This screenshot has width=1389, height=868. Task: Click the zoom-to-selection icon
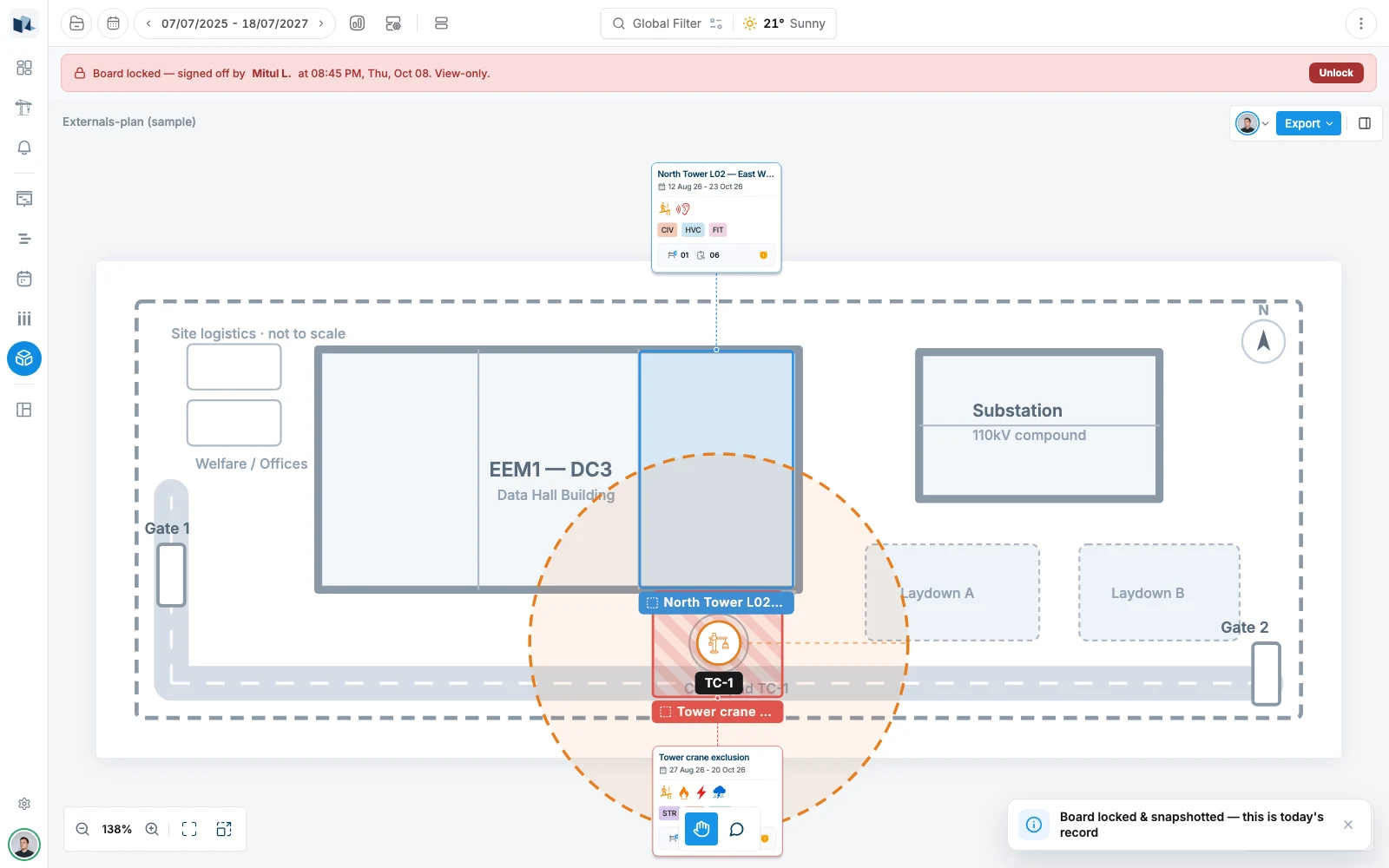[224, 829]
